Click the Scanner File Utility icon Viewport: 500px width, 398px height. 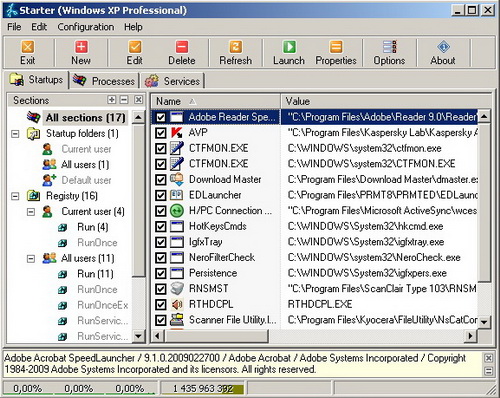point(177,320)
